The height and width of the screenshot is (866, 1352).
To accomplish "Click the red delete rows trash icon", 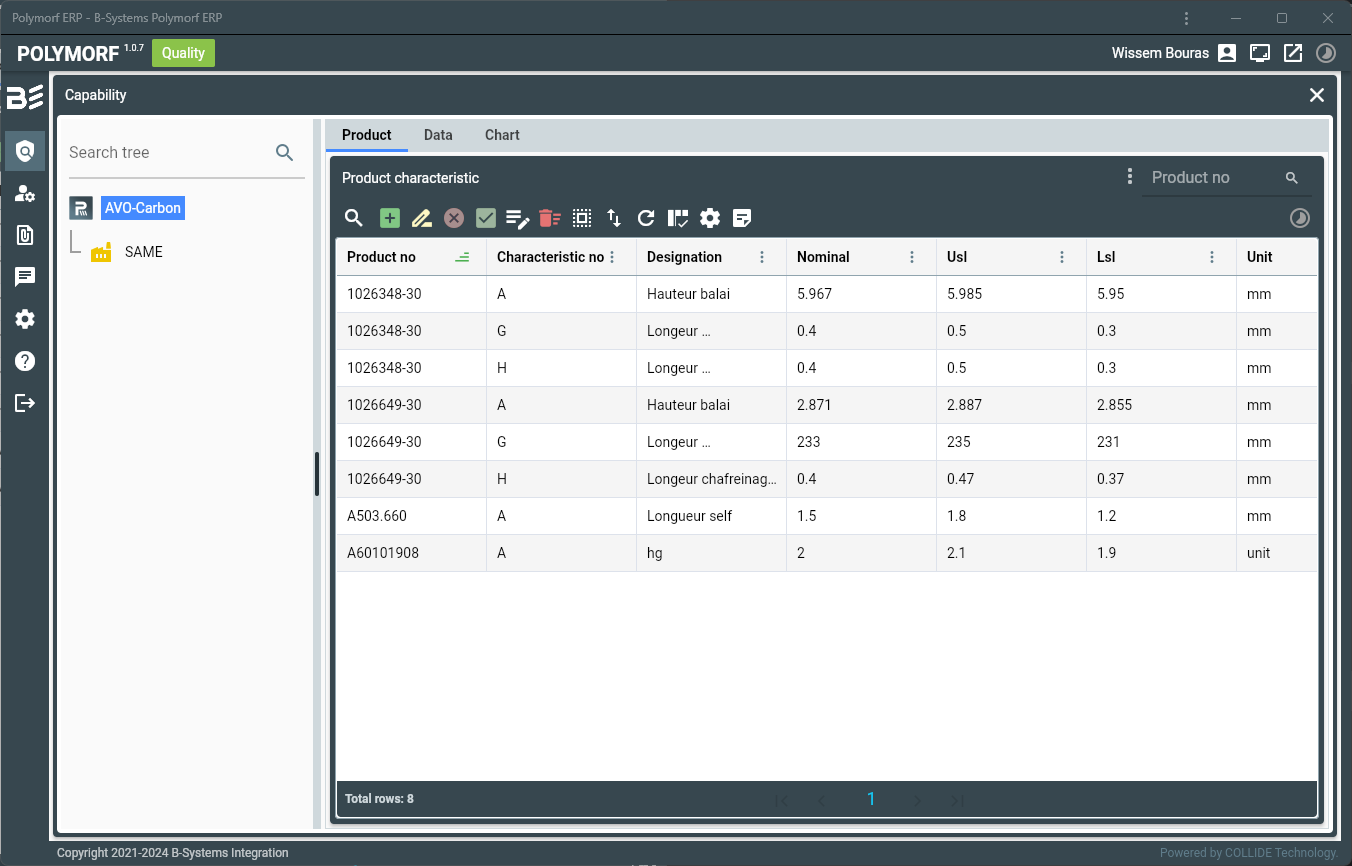I will click(549, 218).
